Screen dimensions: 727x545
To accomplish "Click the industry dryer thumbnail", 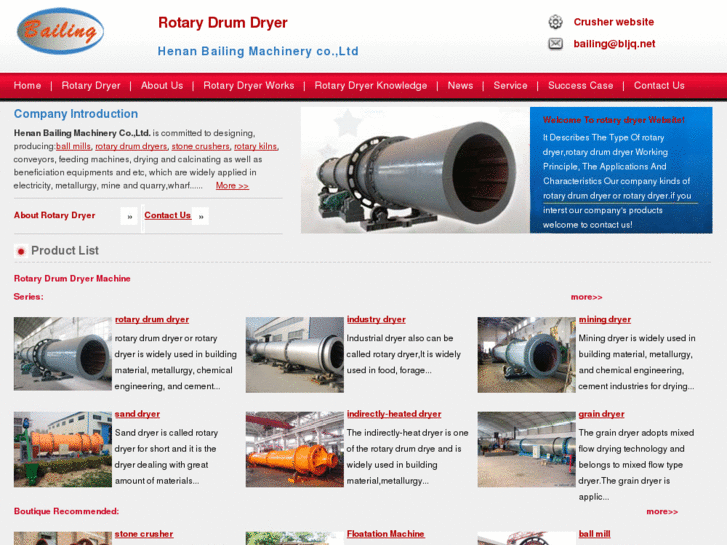I will click(x=294, y=355).
